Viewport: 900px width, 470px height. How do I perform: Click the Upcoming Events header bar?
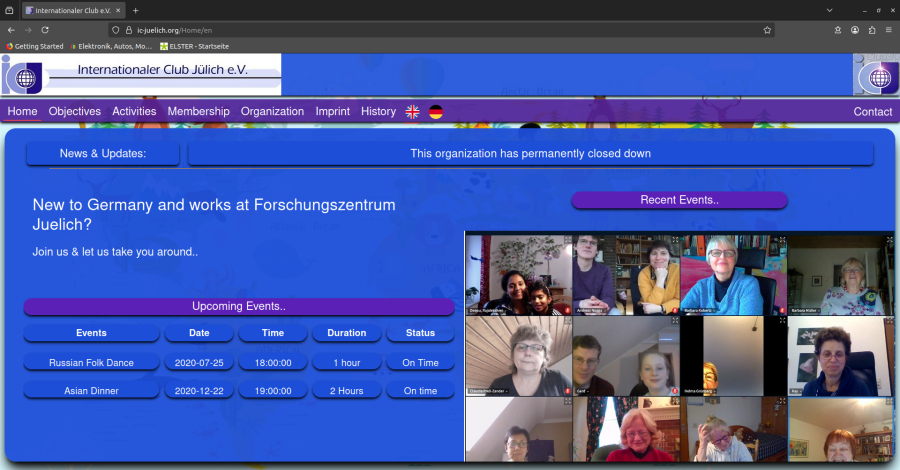click(238, 307)
